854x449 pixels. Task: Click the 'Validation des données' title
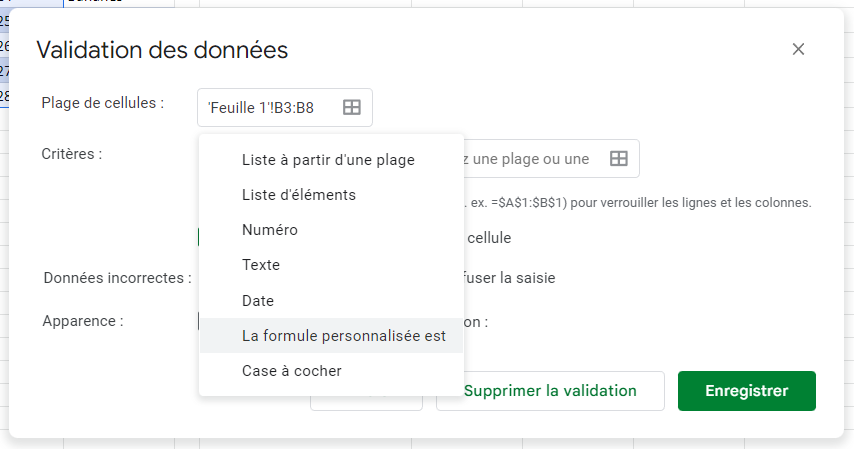click(162, 50)
